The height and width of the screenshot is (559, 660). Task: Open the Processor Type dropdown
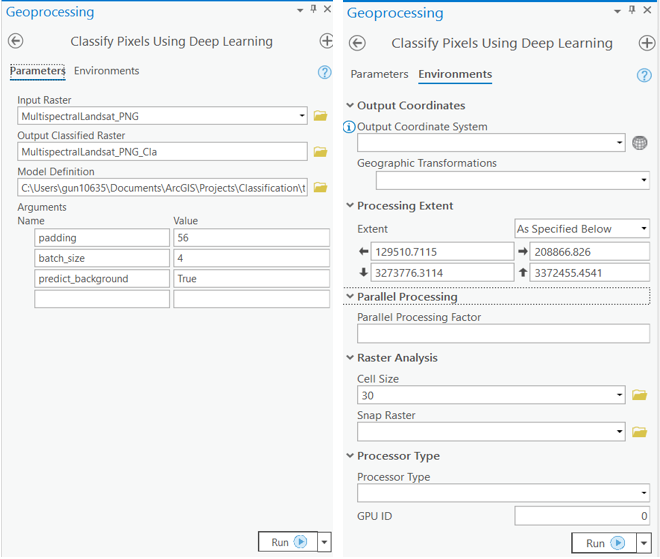(x=503, y=493)
